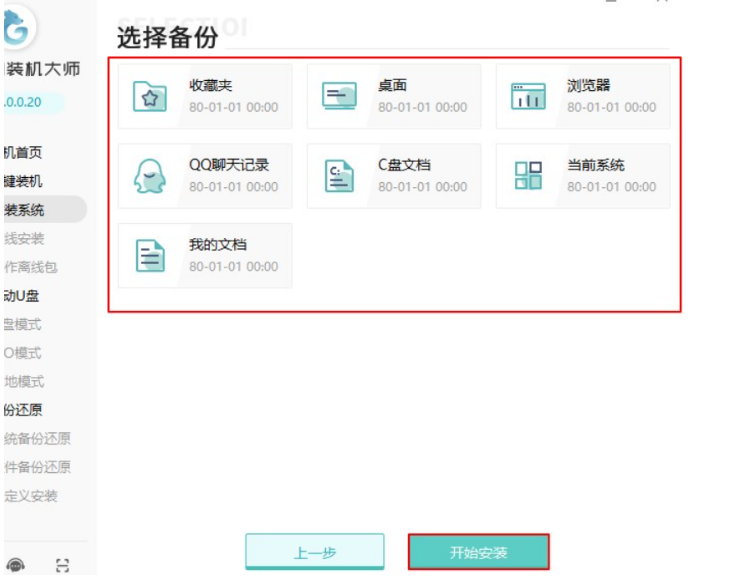
Task: Click the 当前系统 grid icon
Action: (x=528, y=176)
